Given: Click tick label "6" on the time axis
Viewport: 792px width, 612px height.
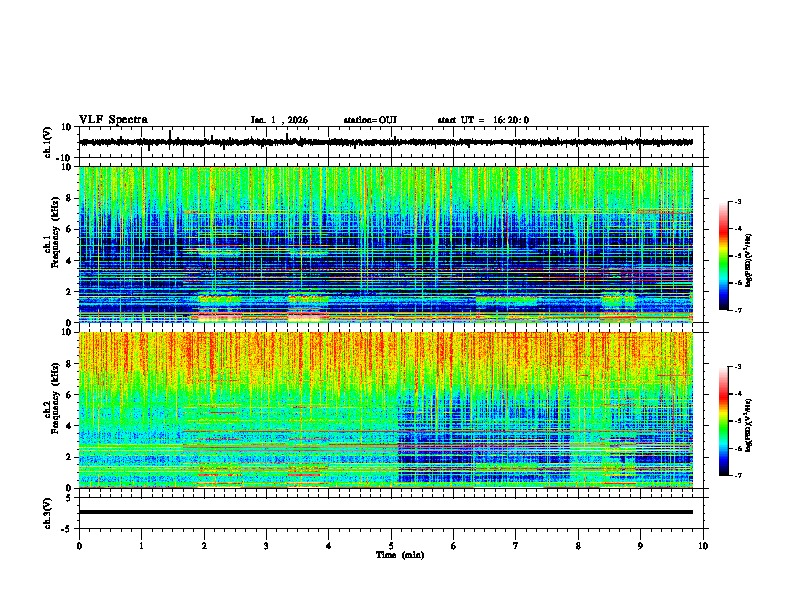Looking at the screenshot, I should 454,546.
